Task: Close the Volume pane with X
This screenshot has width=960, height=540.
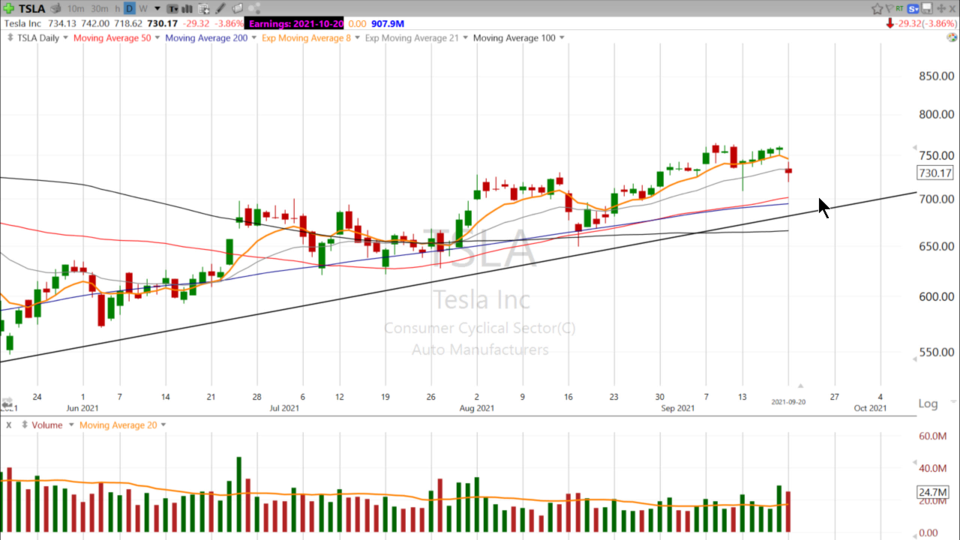Action: pyautogui.click(x=7, y=425)
